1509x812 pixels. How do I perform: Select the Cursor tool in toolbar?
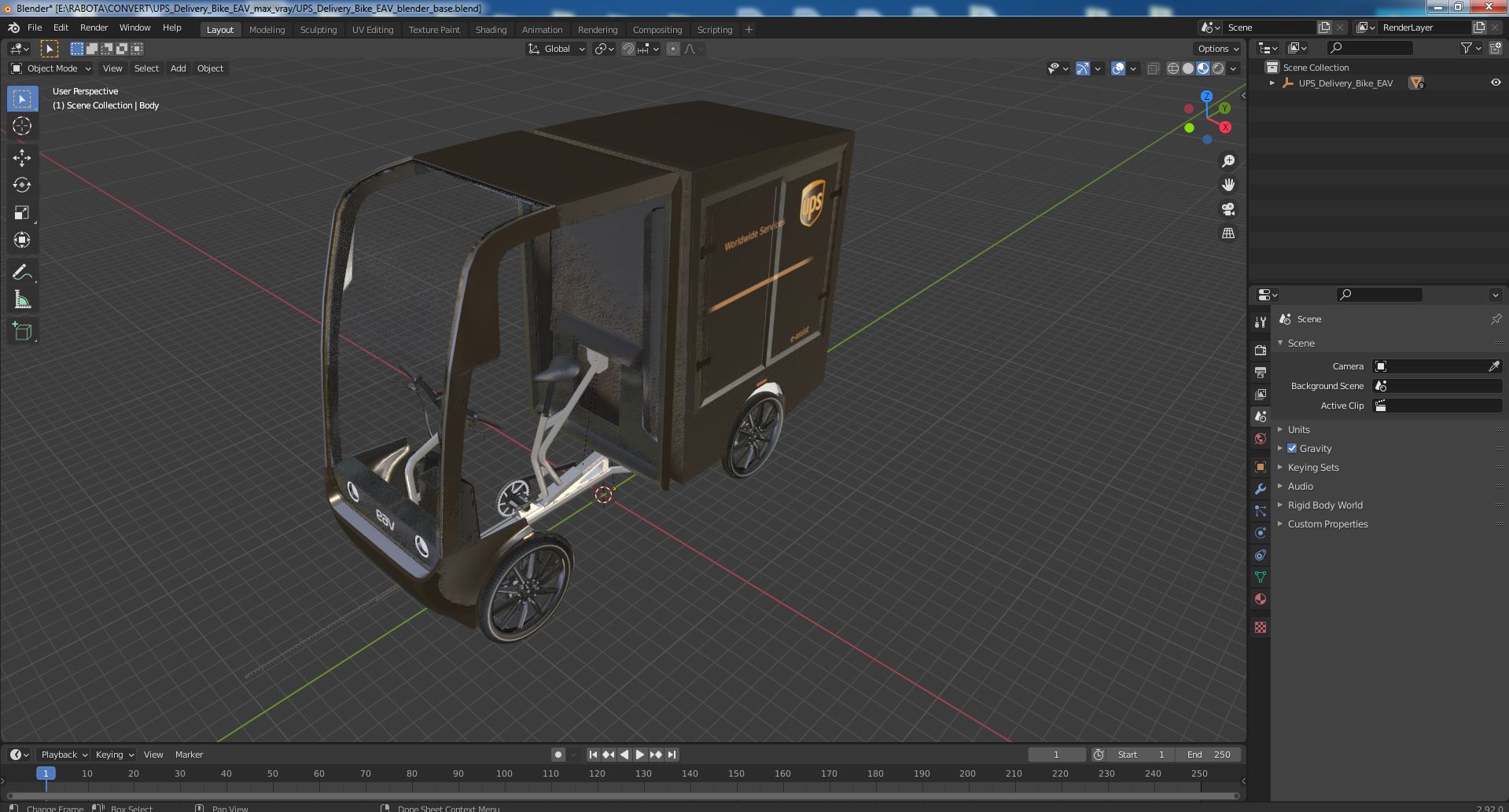(x=22, y=126)
